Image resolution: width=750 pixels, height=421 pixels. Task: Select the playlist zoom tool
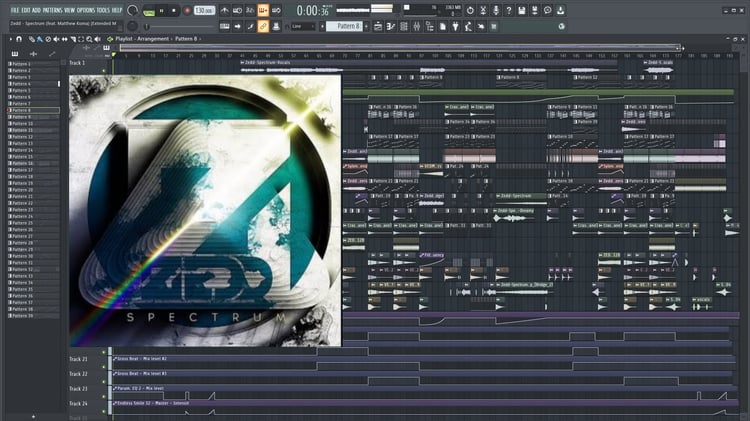click(89, 39)
